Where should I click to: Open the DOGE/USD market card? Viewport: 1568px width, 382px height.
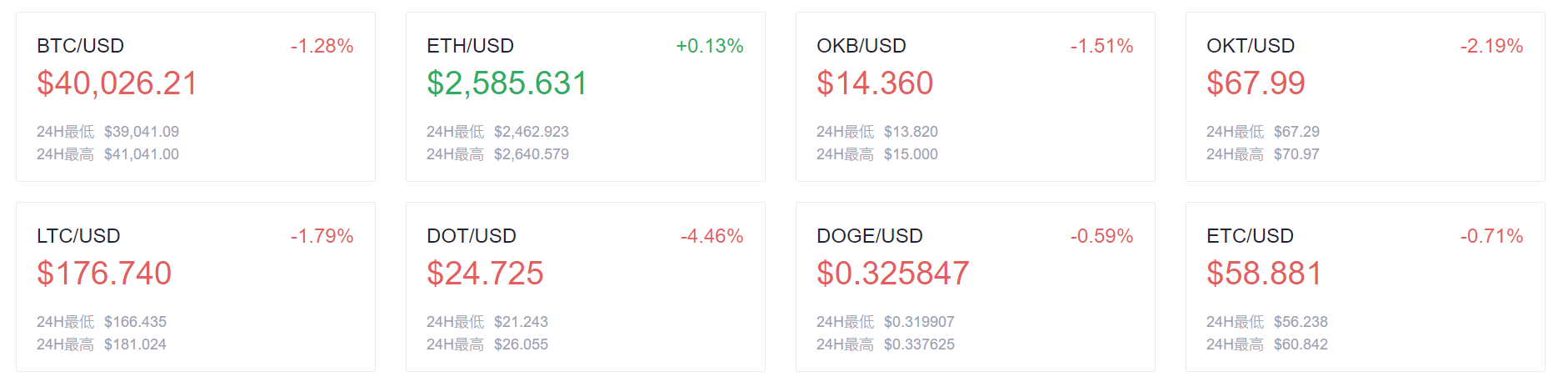[976, 287]
